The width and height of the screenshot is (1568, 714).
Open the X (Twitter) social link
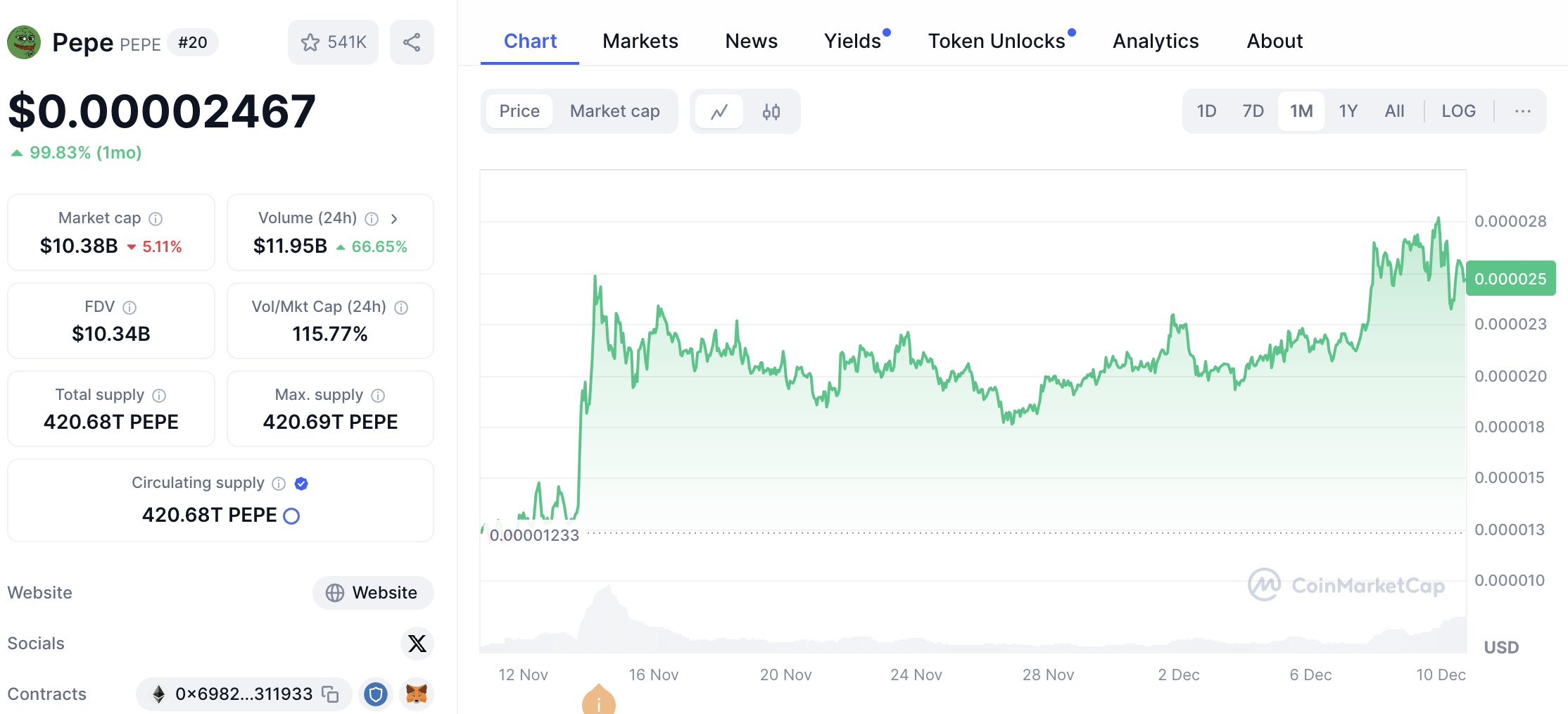click(417, 644)
